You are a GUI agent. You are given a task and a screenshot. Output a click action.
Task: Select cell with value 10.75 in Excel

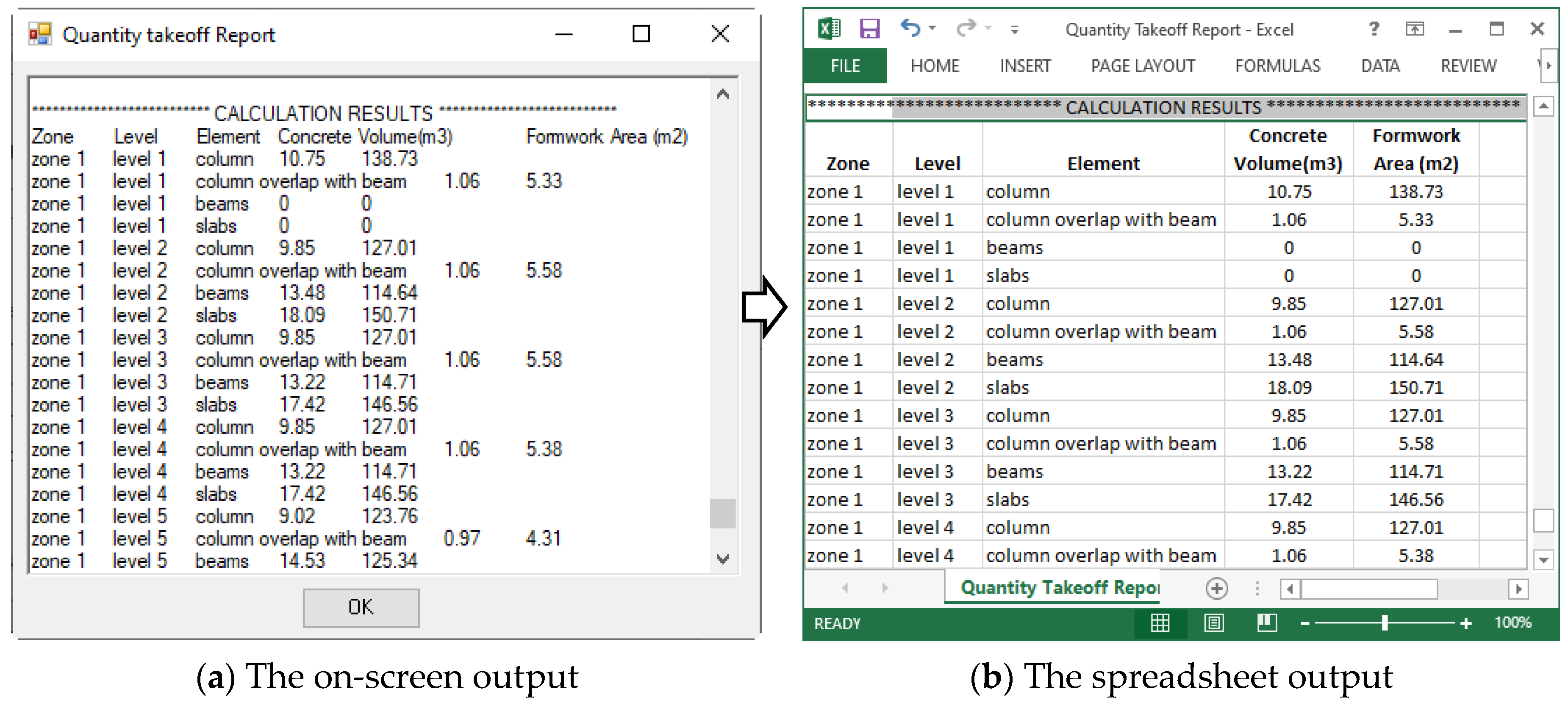click(1289, 191)
